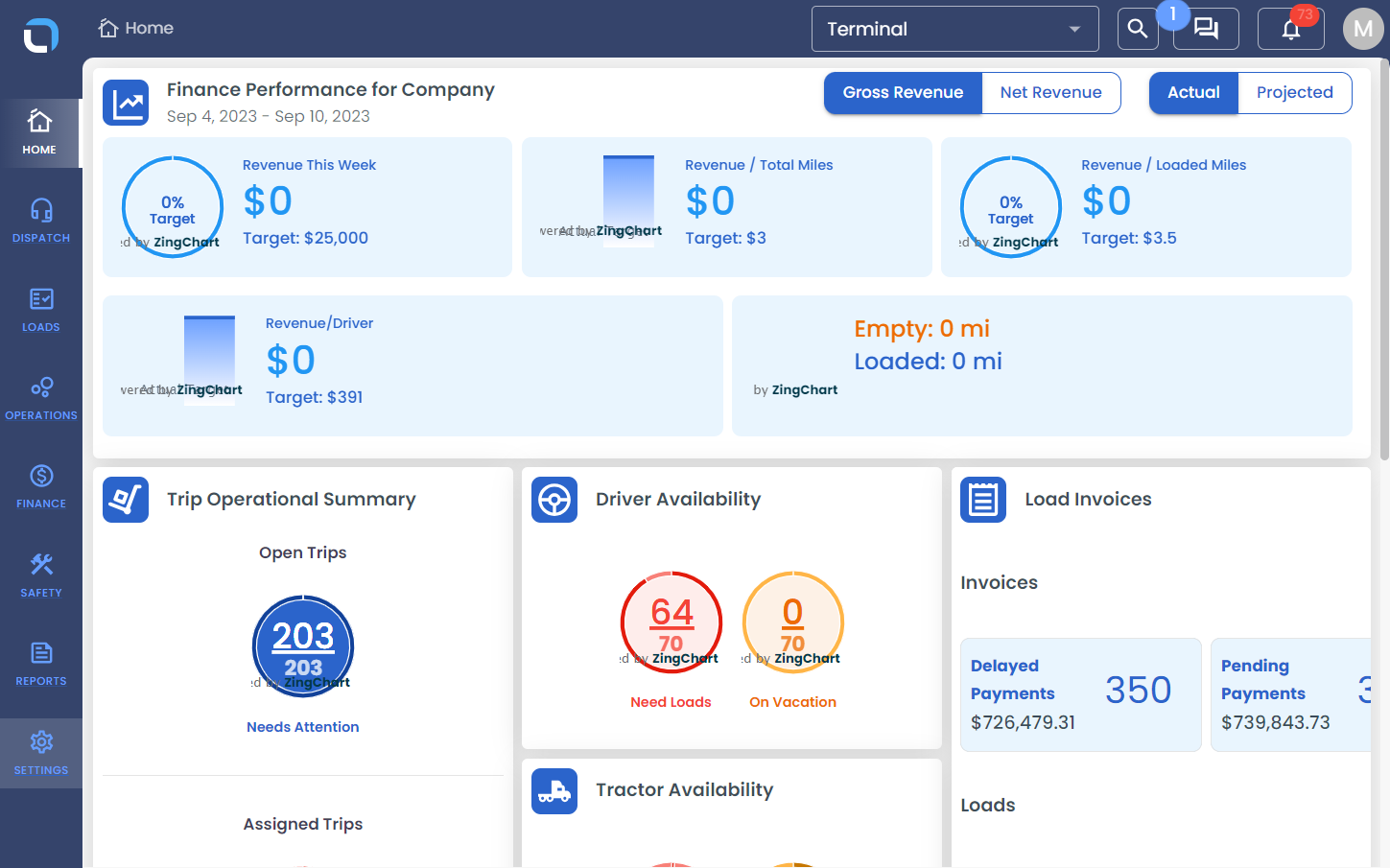Click the On Vacation label

coord(793,702)
